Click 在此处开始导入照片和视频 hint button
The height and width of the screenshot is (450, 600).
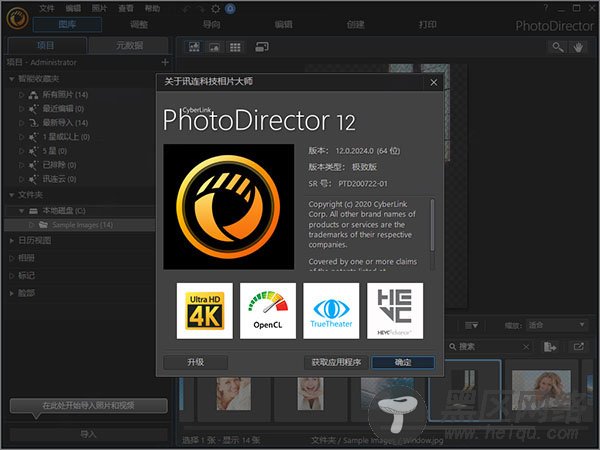(88, 406)
